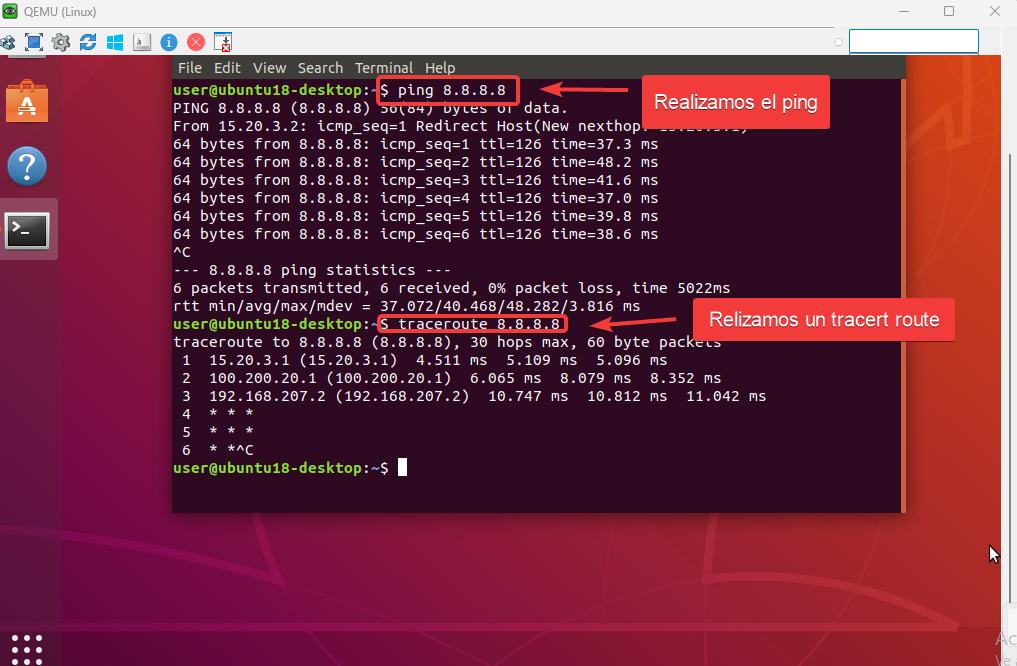The image size is (1017, 666).
Task: Open the Help icon in the dock
Action: click(x=27, y=166)
